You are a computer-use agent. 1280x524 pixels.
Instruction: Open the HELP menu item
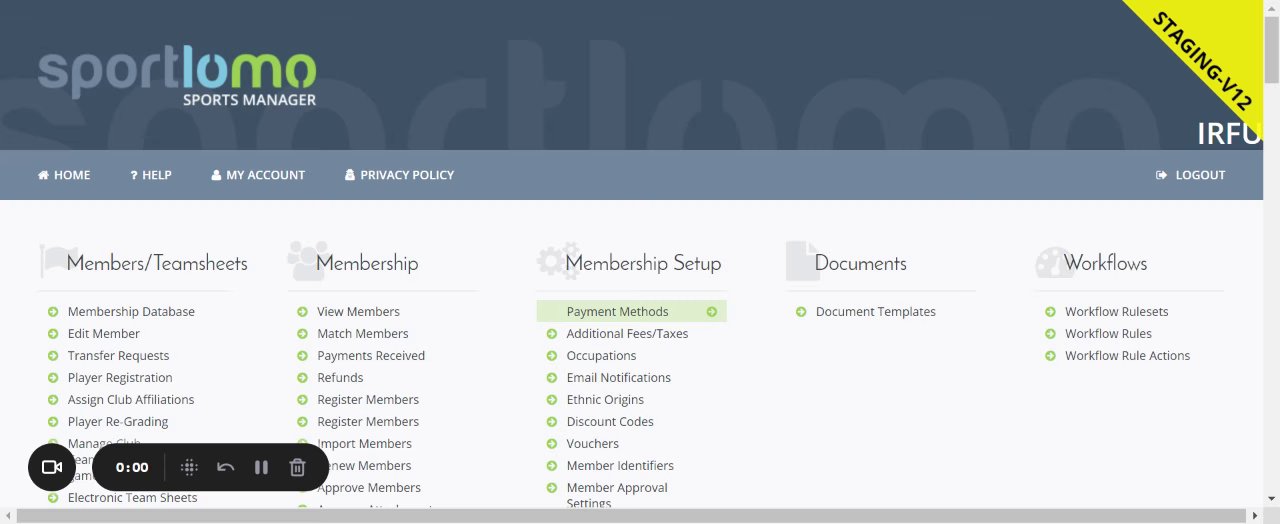tap(151, 175)
